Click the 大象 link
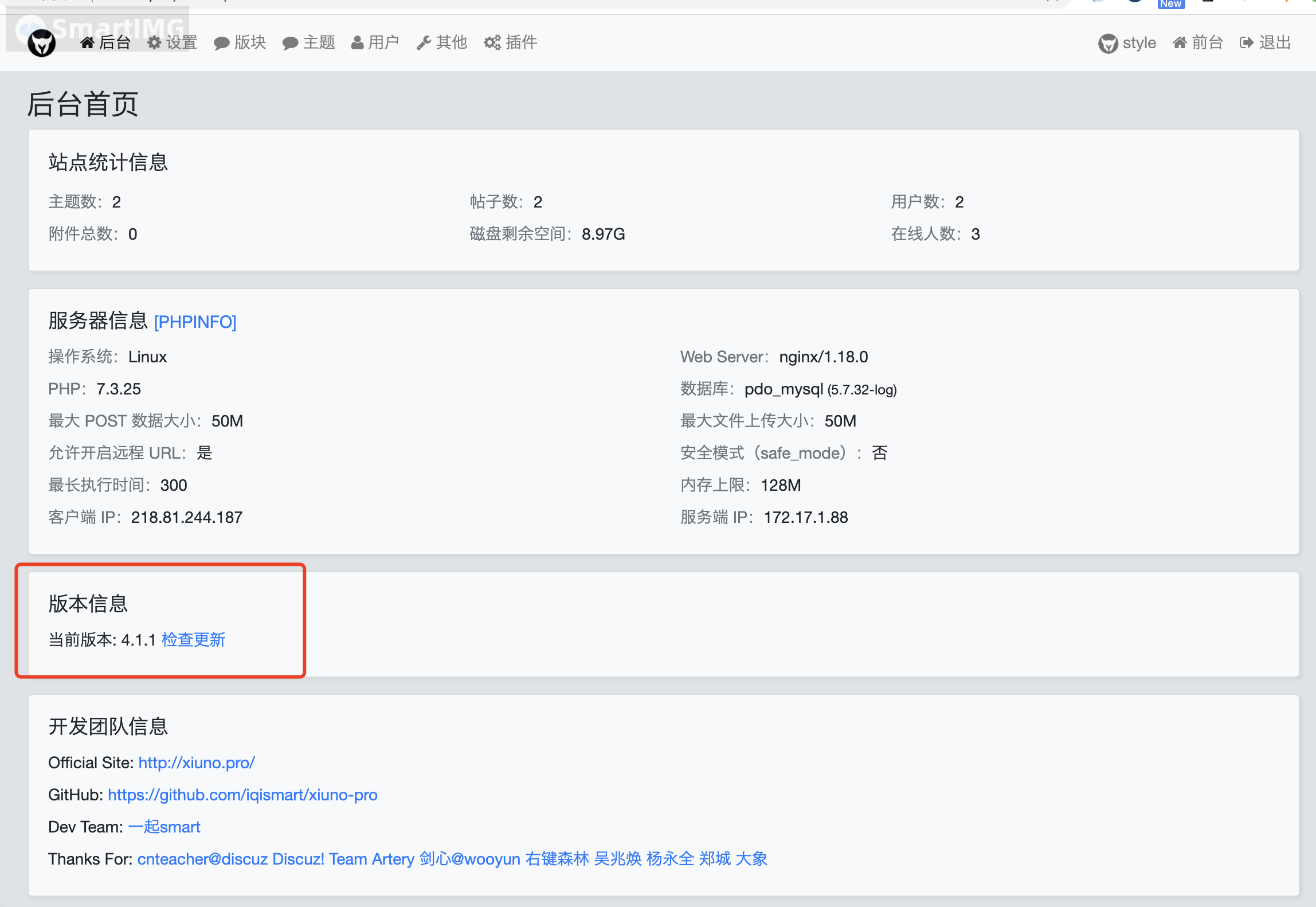The width and height of the screenshot is (1316, 907). (751, 859)
